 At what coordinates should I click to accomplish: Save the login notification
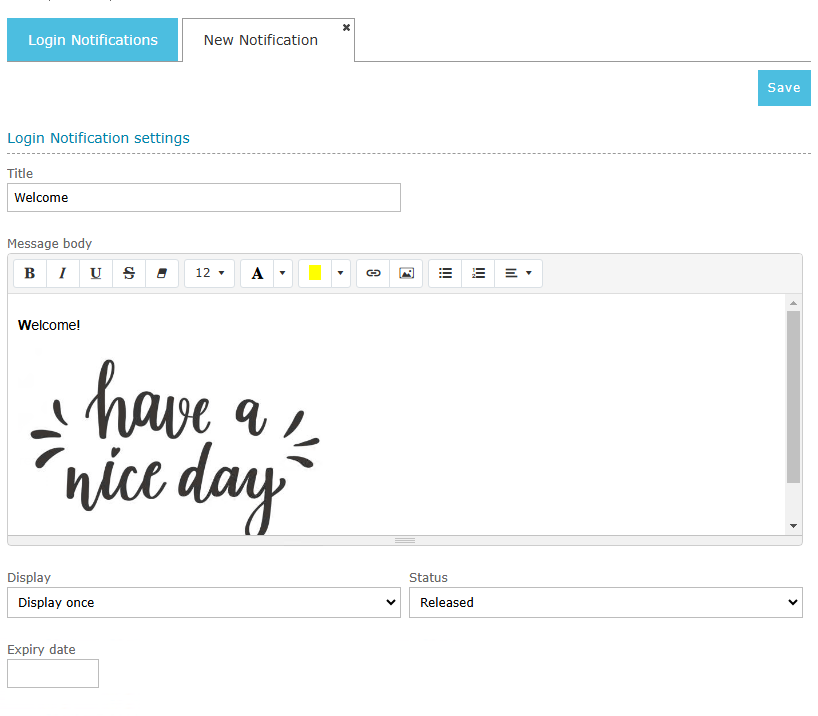(x=783, y=88)
